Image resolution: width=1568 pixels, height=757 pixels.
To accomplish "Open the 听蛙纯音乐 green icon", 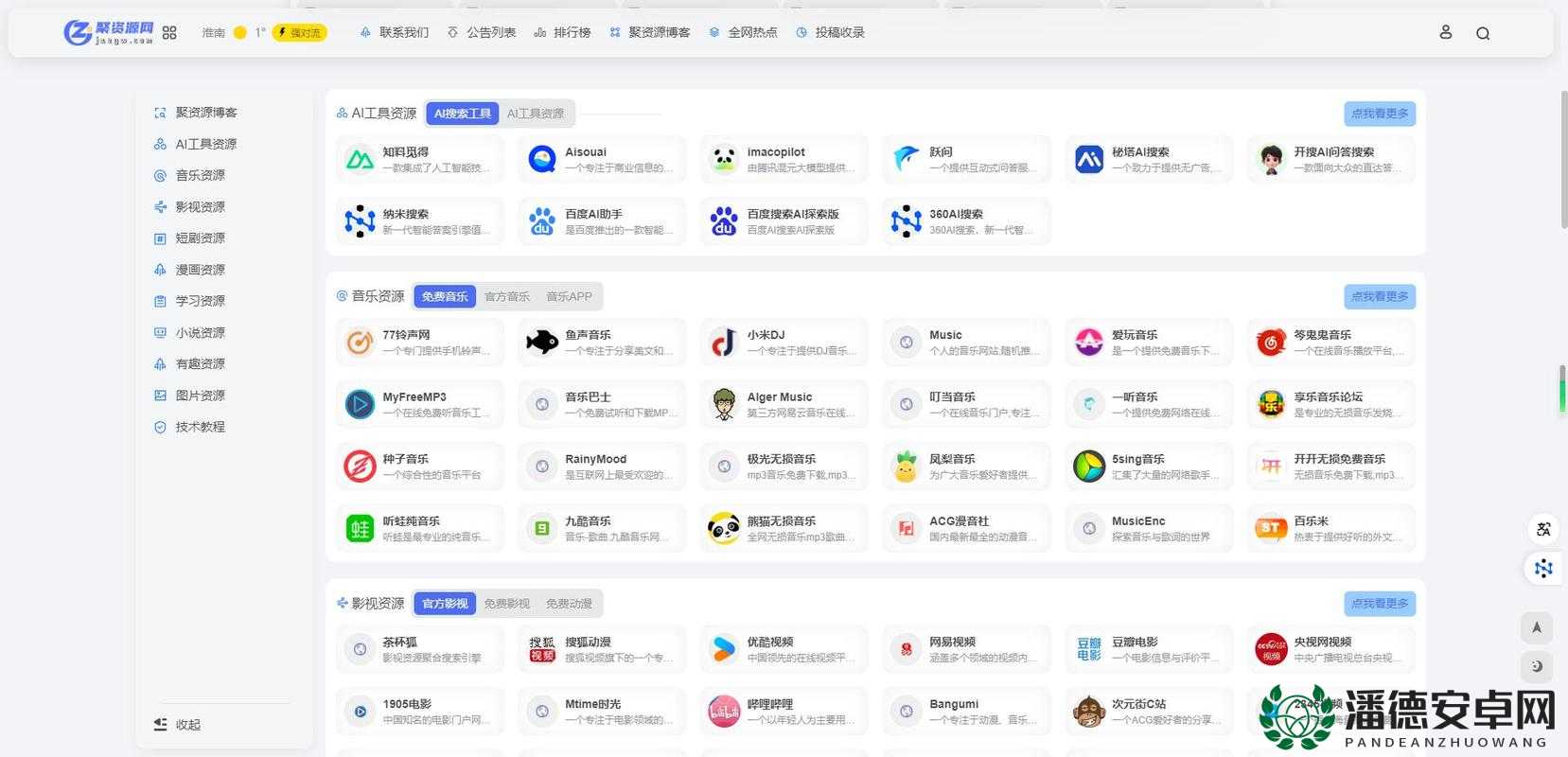I will [360, 529].
